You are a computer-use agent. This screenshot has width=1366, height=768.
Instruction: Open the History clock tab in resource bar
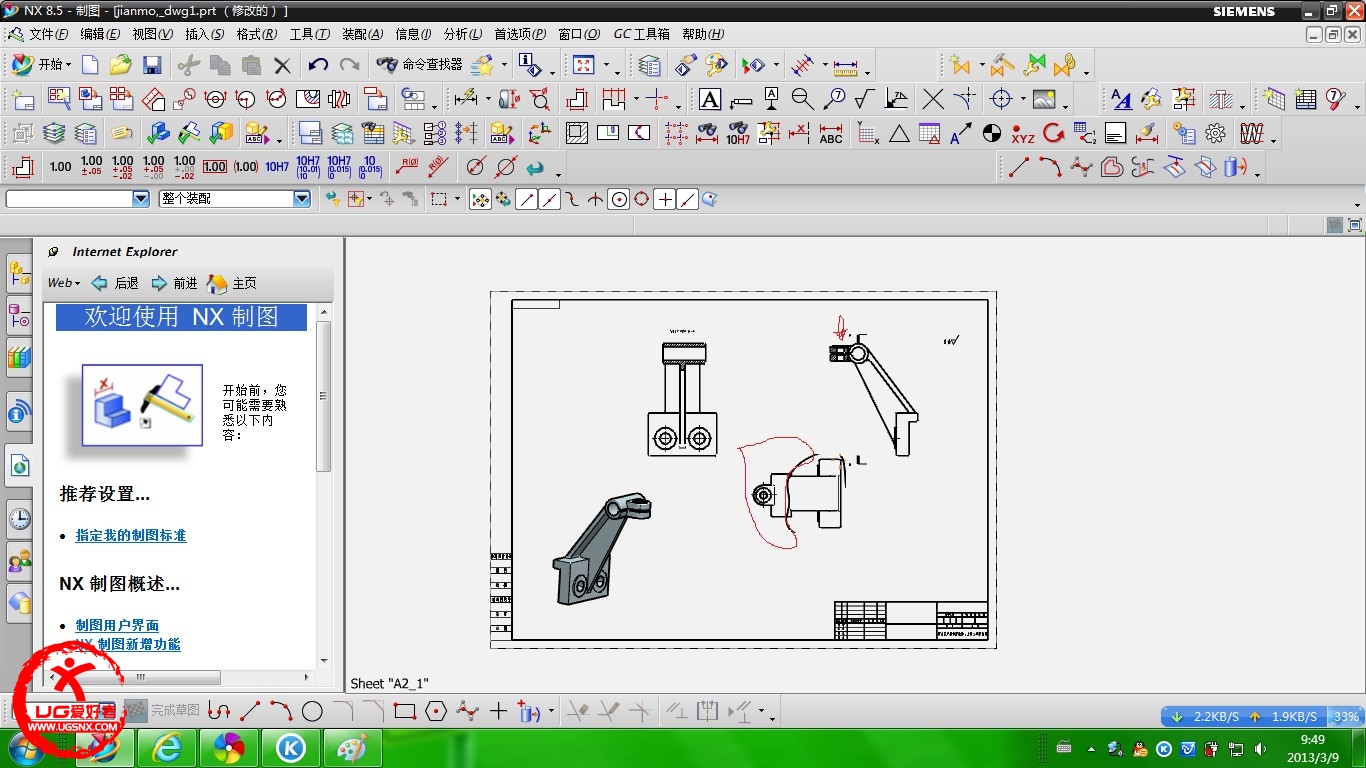(19, 518)
